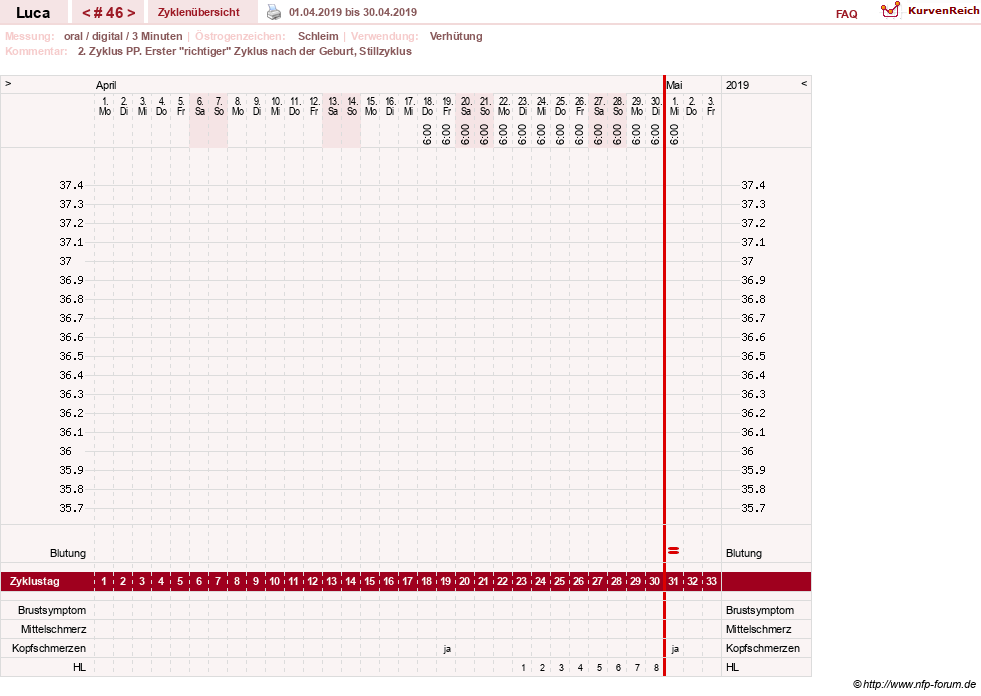Image resolution: width=981 pixels, height=696 pixels.
Task: Click the Schleim value text
Action: click(x=318, y=36)
